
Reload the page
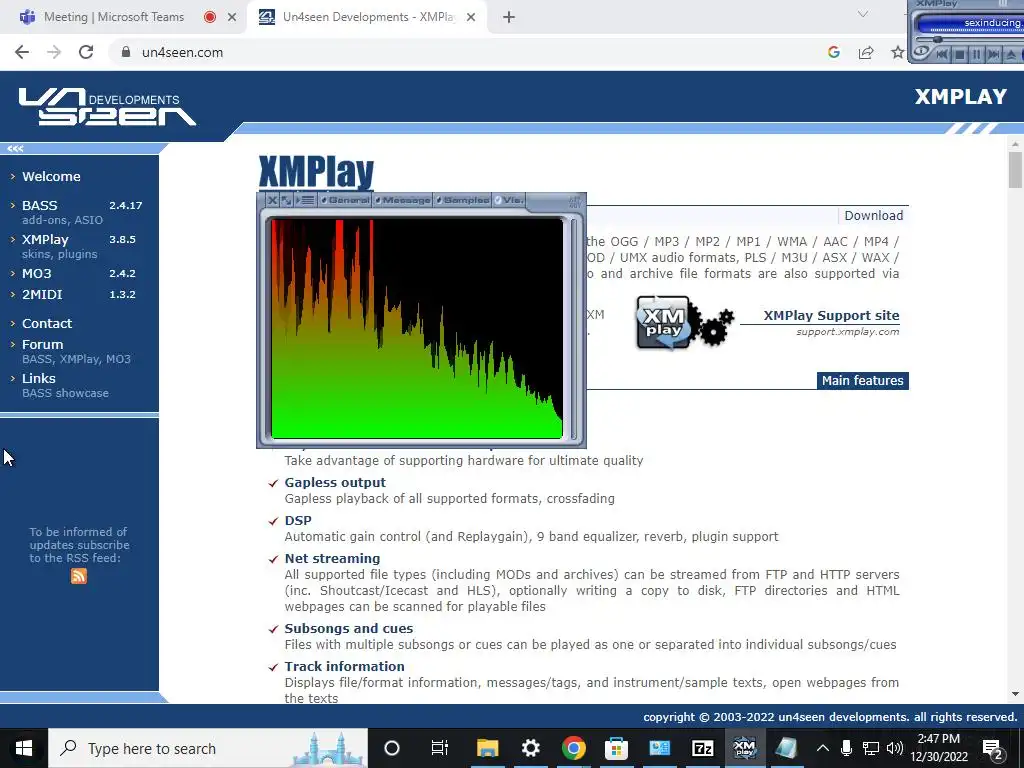[x=86, y=52]
